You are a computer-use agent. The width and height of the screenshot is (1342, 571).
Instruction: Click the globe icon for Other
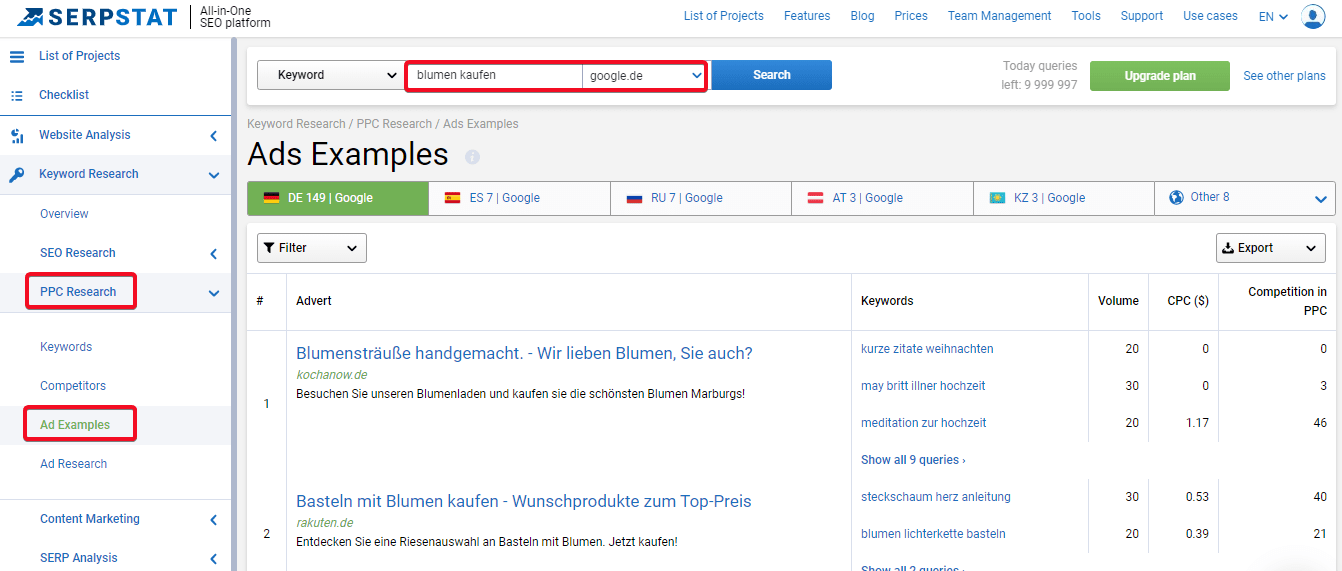(1176, 197)
